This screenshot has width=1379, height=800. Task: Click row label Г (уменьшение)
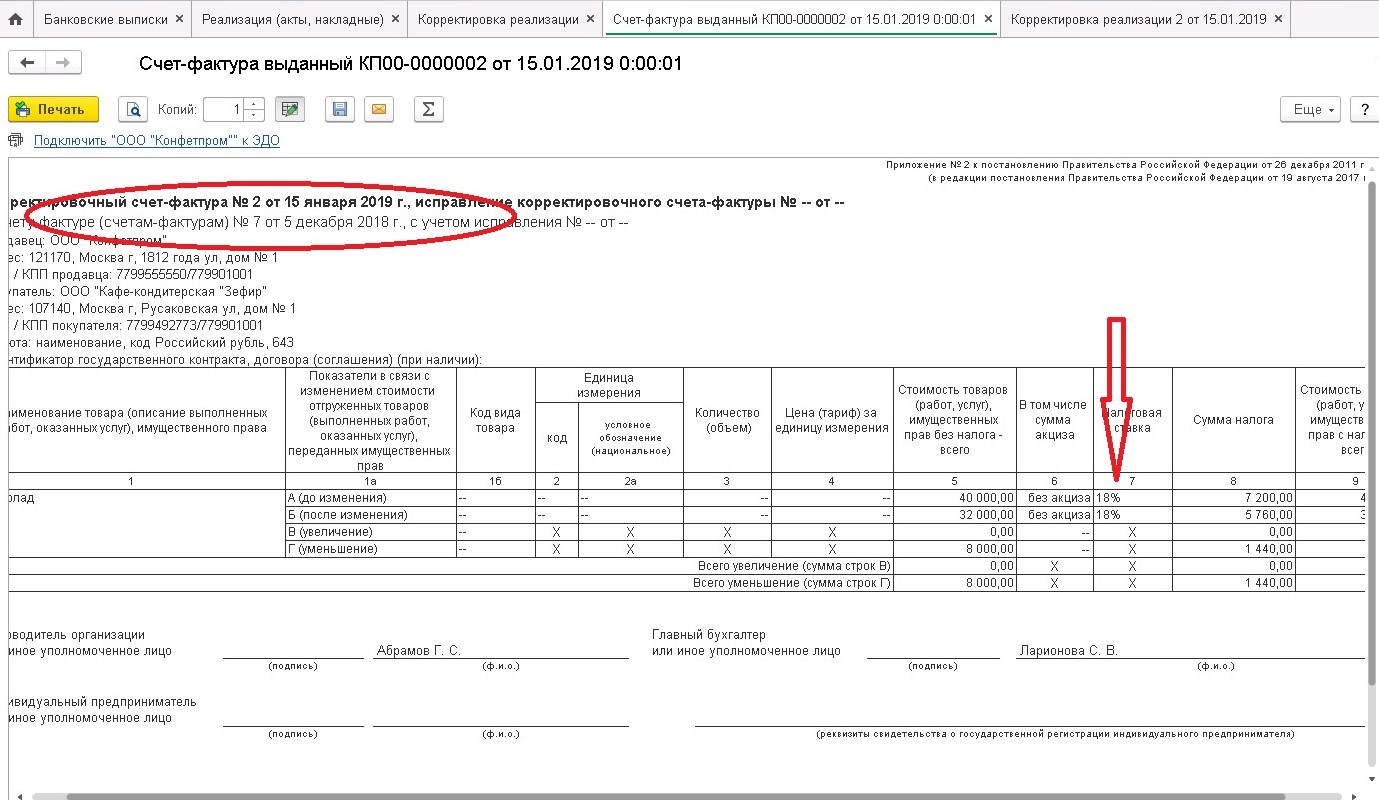[x=370, y=549]
